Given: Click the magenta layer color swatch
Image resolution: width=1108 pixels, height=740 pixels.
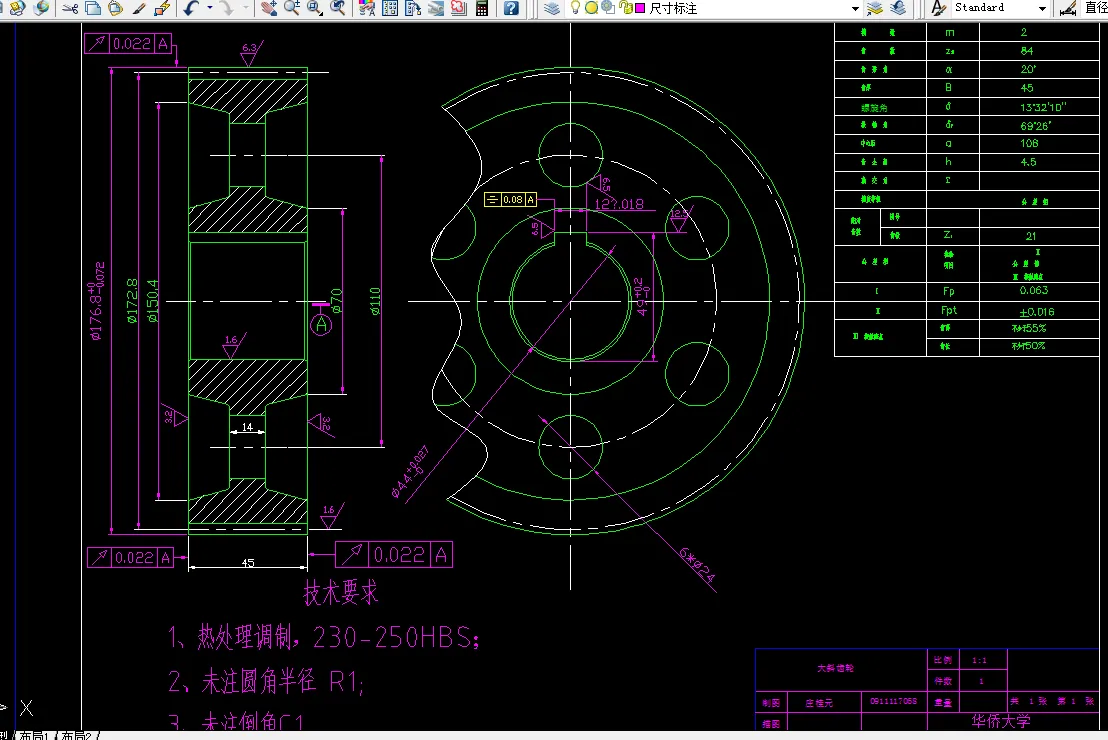Looking at the screenshot, I should (x=640, y=8).
